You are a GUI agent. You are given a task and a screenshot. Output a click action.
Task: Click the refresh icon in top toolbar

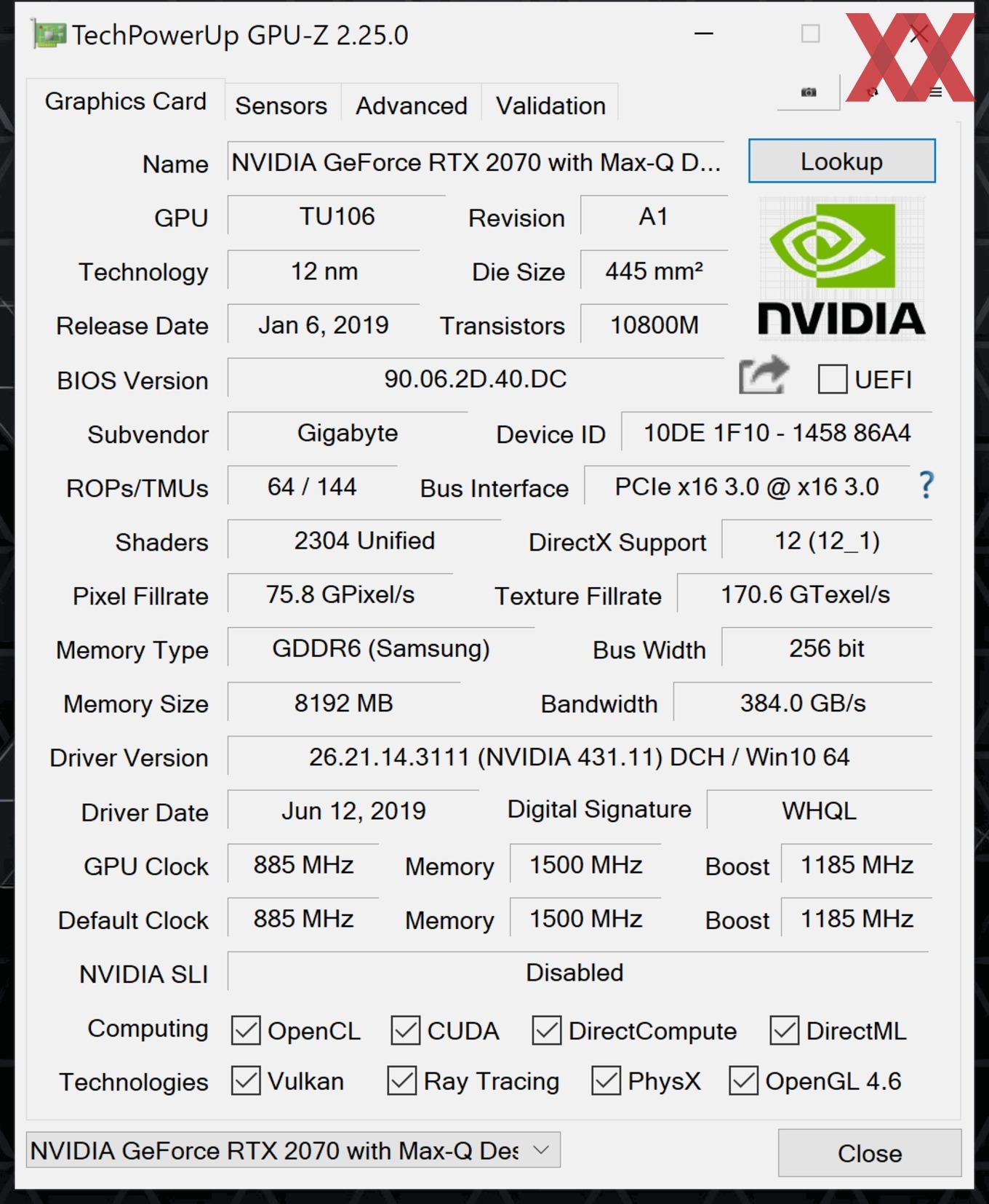(x=873, y=92)
